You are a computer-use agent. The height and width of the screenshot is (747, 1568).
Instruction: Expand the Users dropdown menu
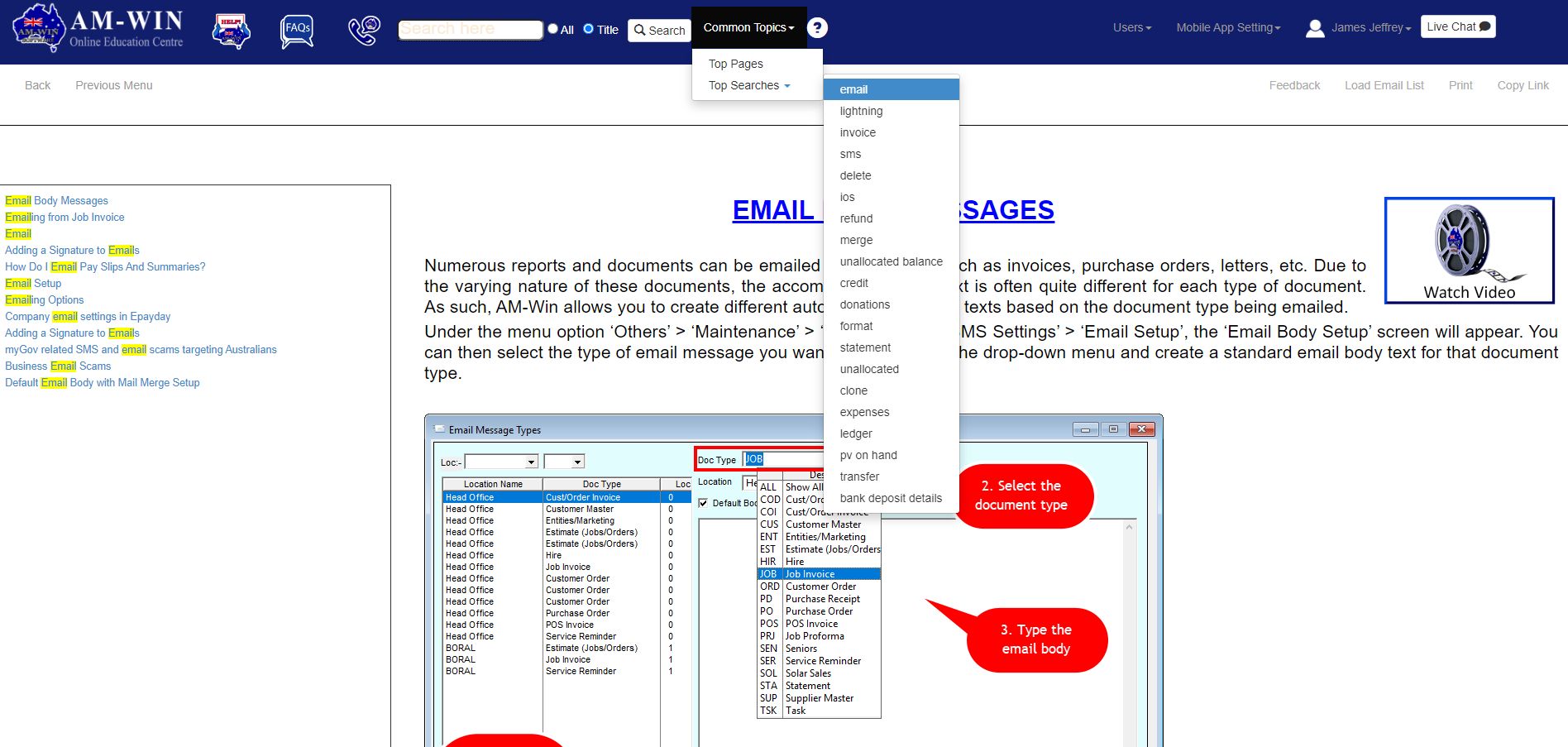1131,27
